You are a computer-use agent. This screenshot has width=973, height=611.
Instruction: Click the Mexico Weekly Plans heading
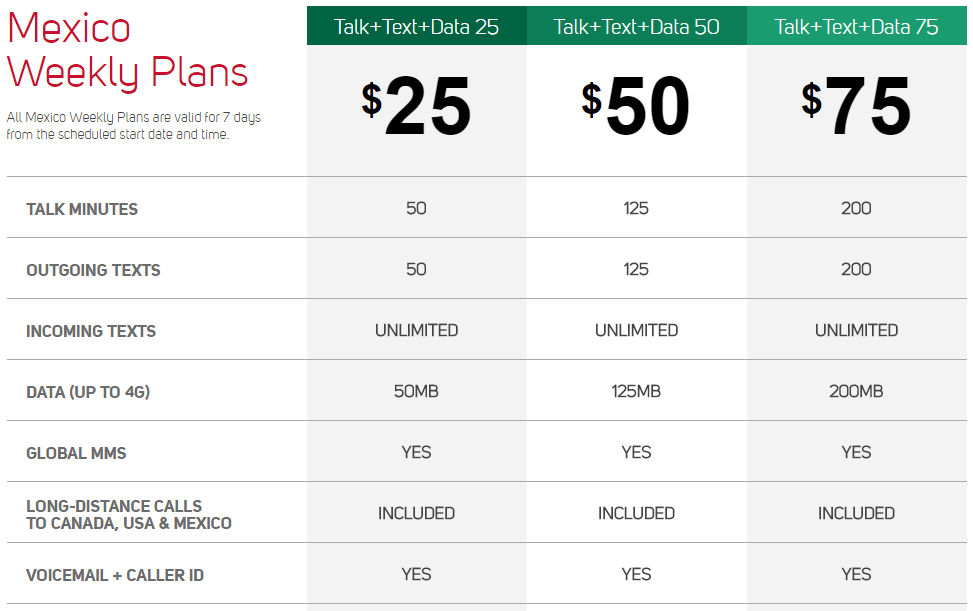pos(127,50)
